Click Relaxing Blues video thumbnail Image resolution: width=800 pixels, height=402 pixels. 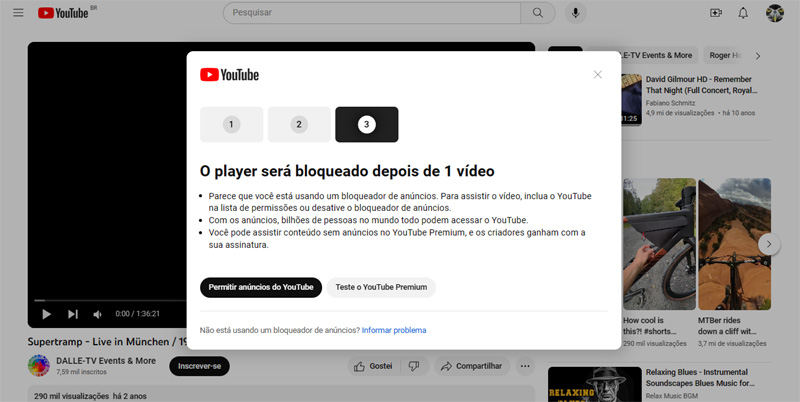(595, 385)
